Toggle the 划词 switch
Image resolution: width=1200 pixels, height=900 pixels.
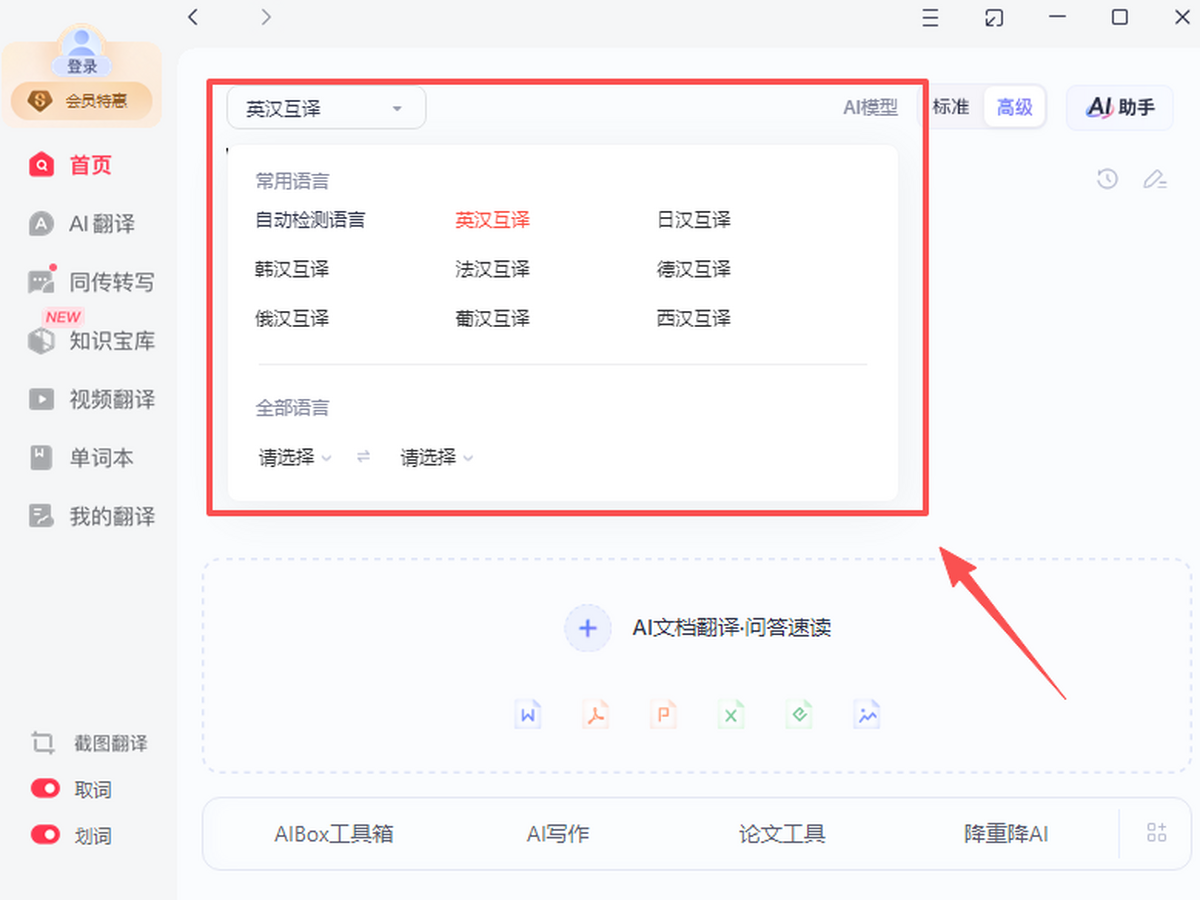[x=46, y=834]
